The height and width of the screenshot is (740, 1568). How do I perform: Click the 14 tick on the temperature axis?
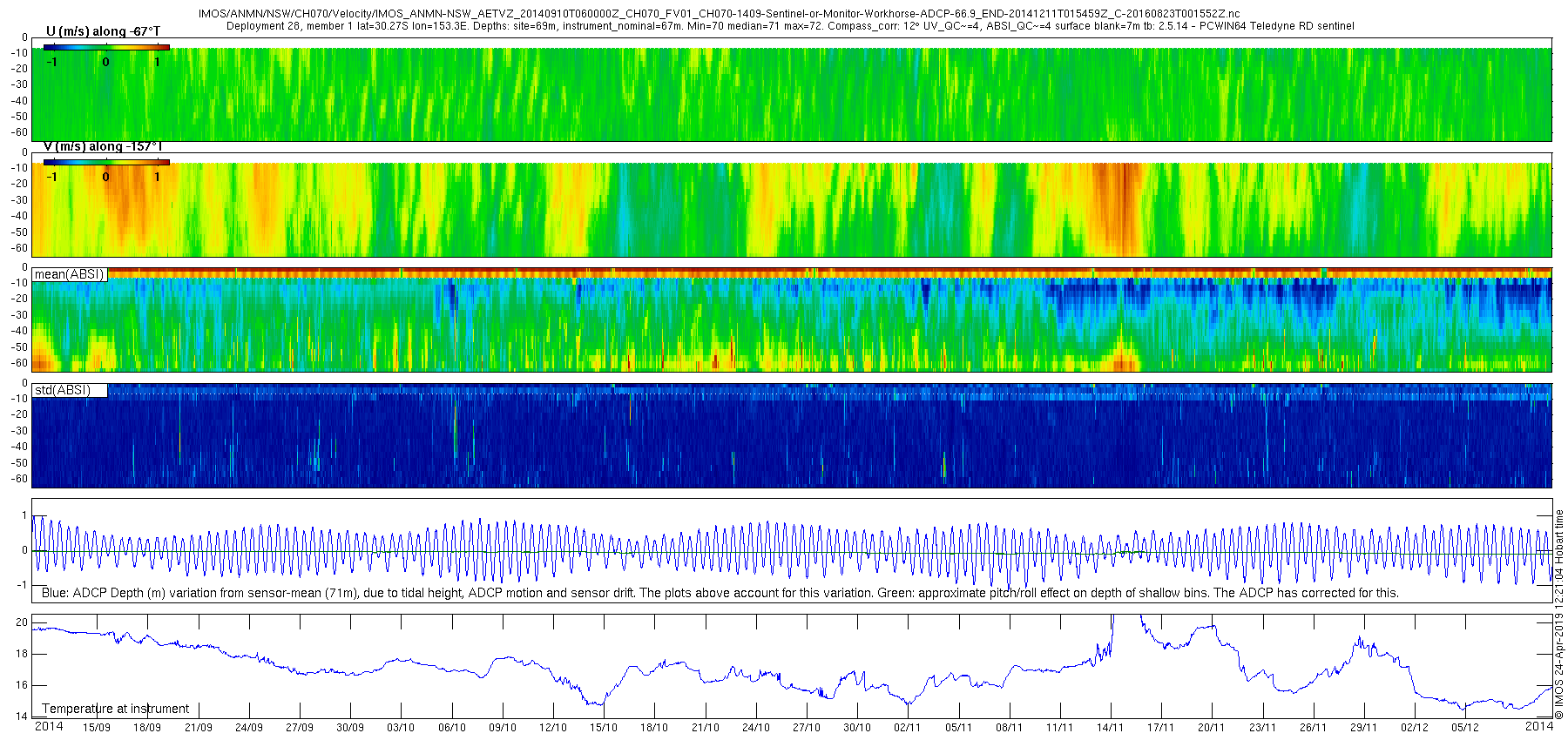[23, 716]
